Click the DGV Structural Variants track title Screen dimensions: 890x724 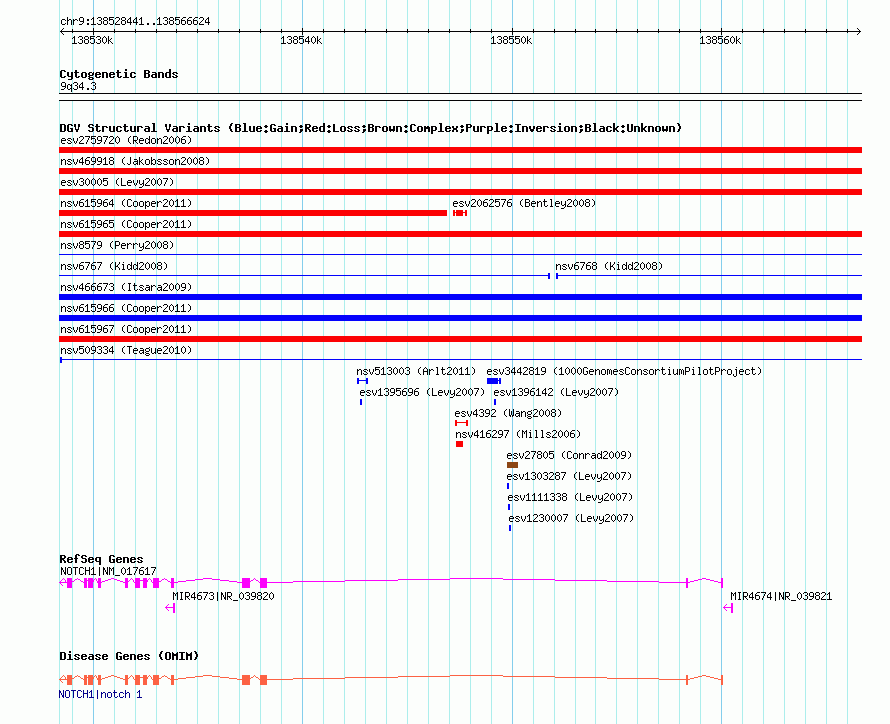(370, 128)
